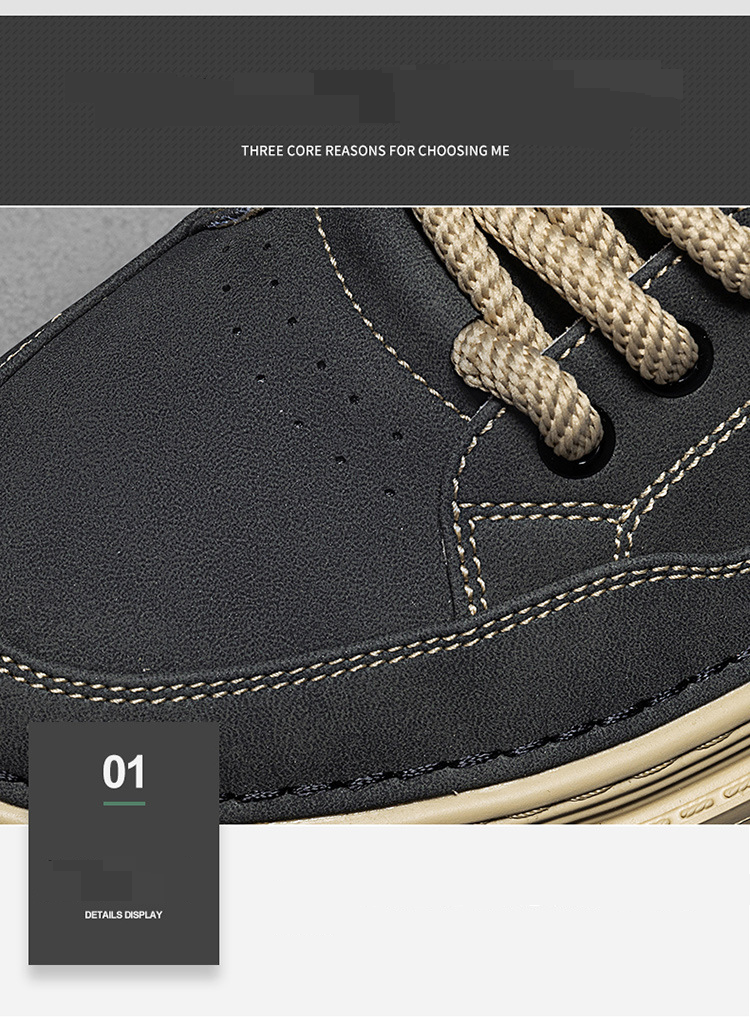The height and width of the screenshot is (1020, 750).
Task: Click the blurred title text in the header banner
Action: point(375,85)
